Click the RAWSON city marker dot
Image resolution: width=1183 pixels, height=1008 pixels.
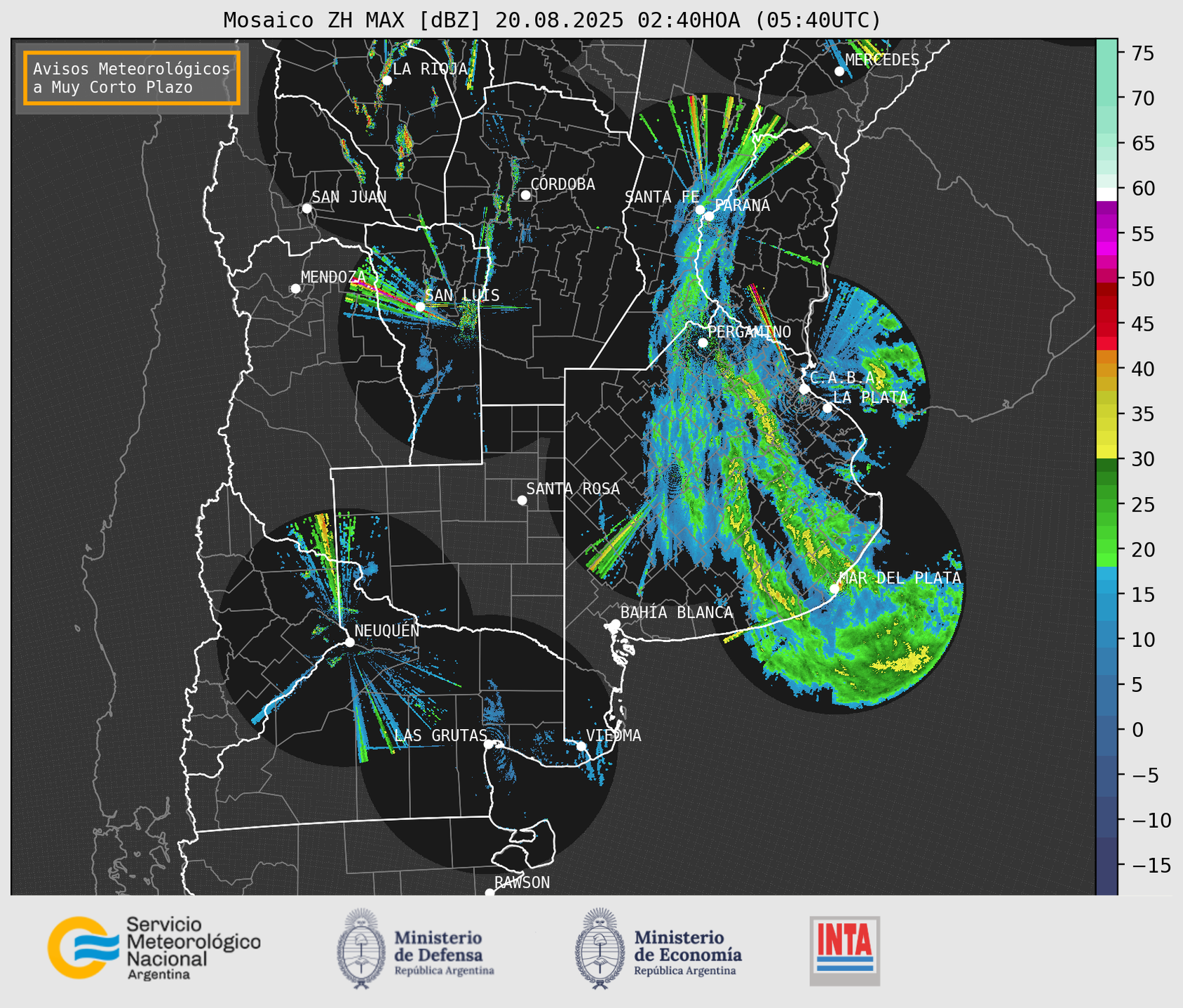pyautogui.click(x=489, y=893)
